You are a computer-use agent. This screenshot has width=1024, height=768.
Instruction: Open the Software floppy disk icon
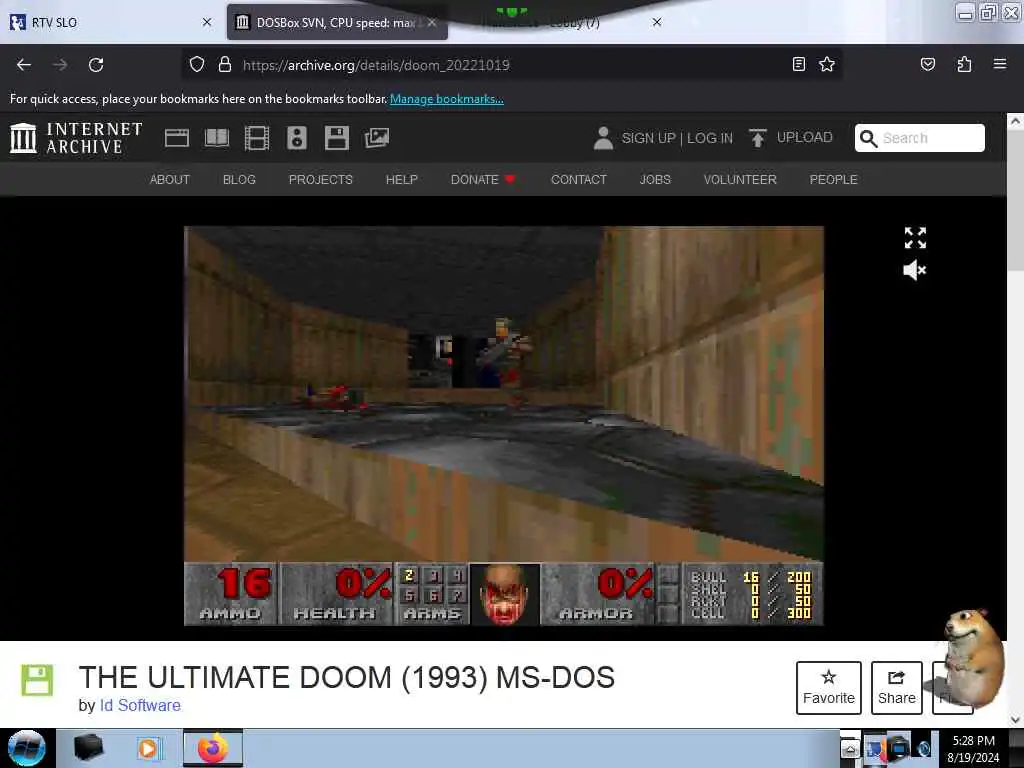pos(337,138)
